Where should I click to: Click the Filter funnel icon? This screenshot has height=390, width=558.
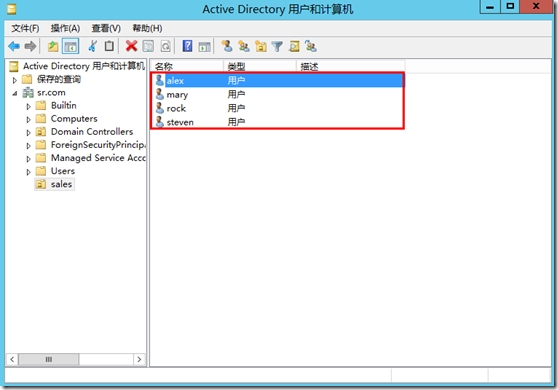coord(277,46)
